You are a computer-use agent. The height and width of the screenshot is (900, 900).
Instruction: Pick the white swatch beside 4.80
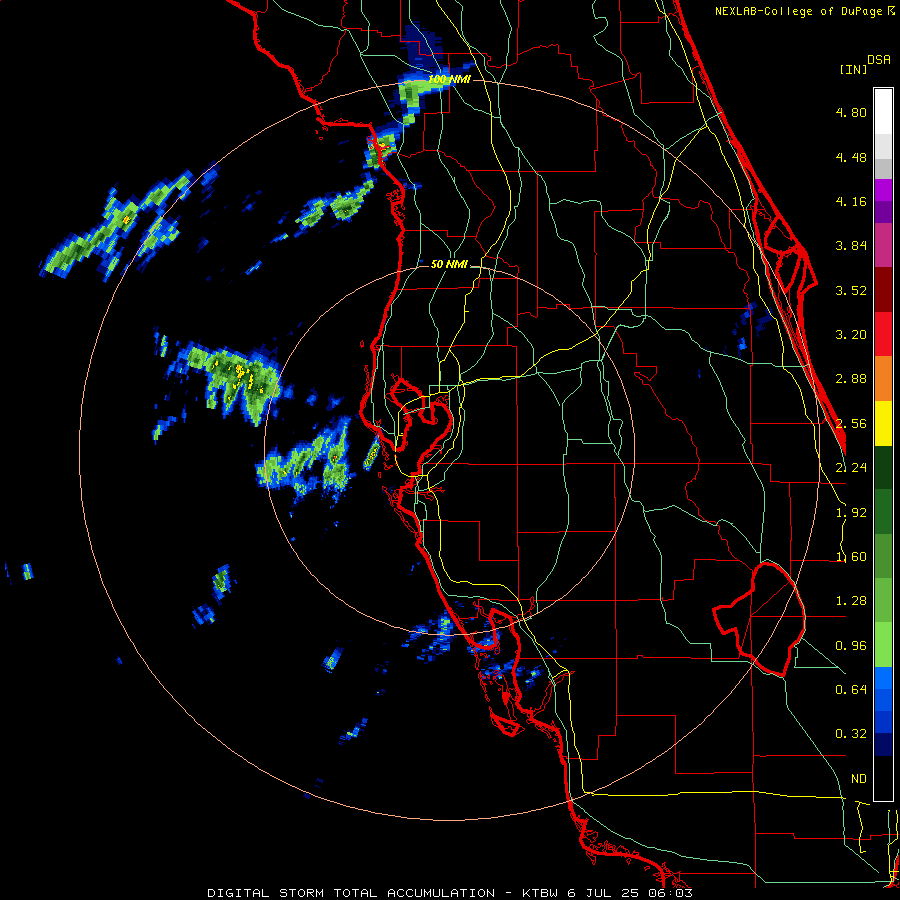click(x=883, y=112)
